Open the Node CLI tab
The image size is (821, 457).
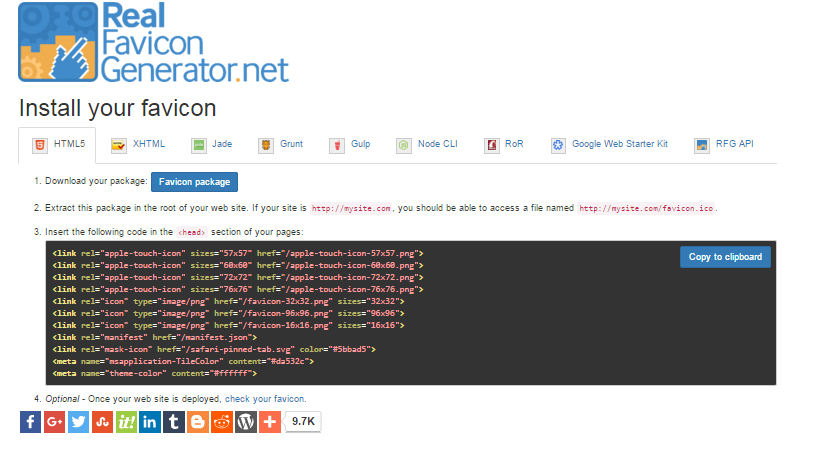[x=427, y=144]
